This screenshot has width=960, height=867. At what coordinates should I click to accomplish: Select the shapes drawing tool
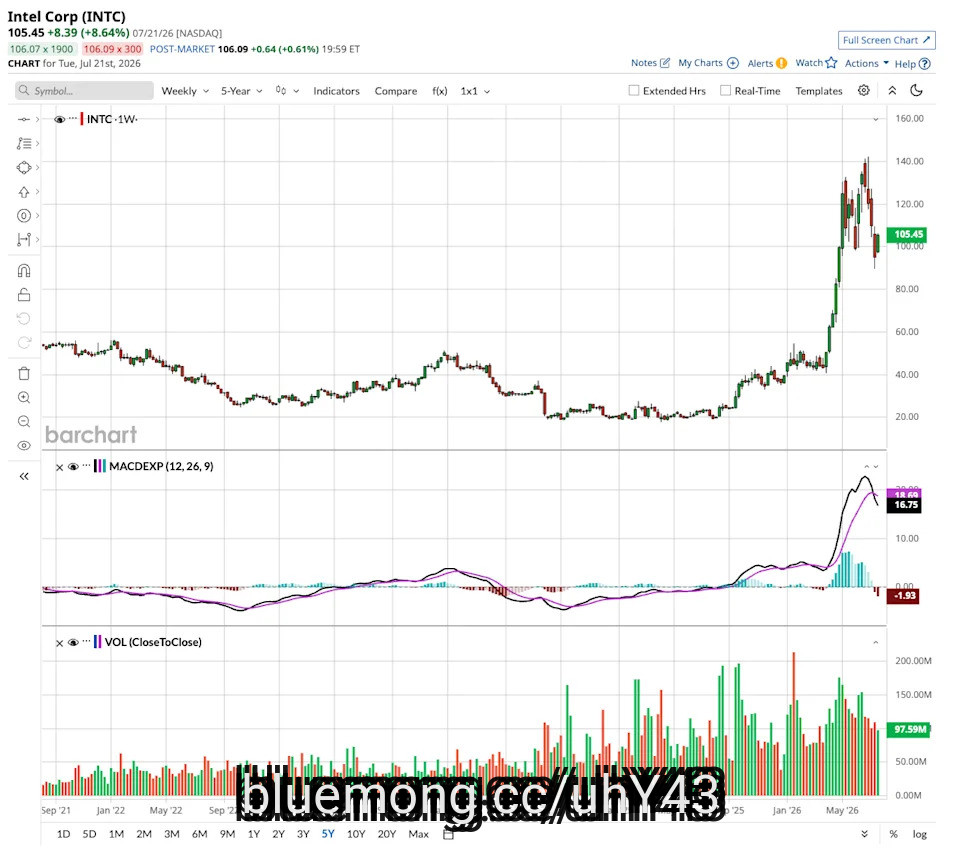click(24, 167)
